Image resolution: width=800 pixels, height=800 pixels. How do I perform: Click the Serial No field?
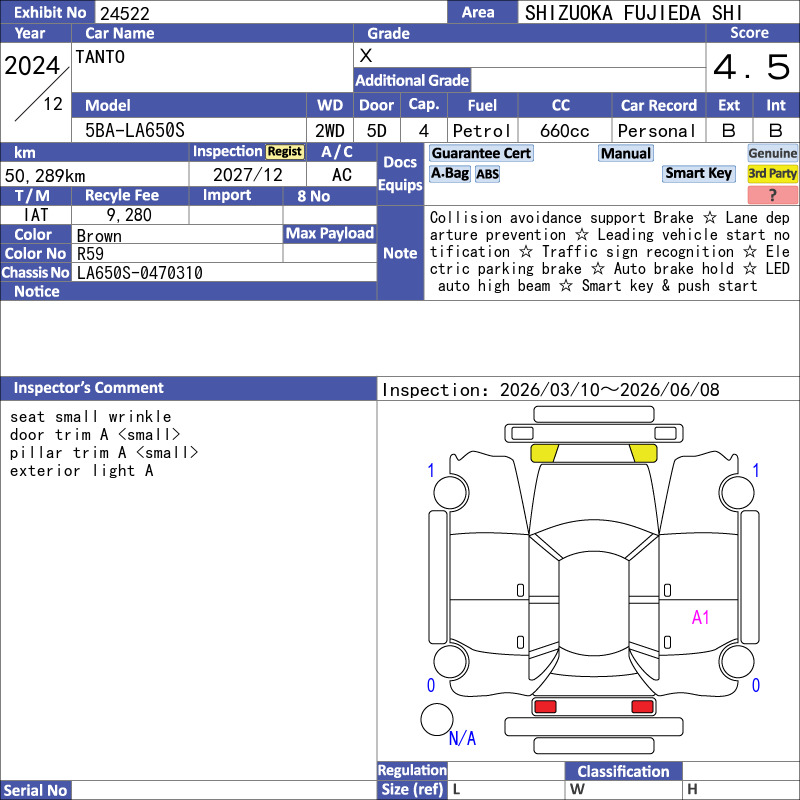pos(224,790)
